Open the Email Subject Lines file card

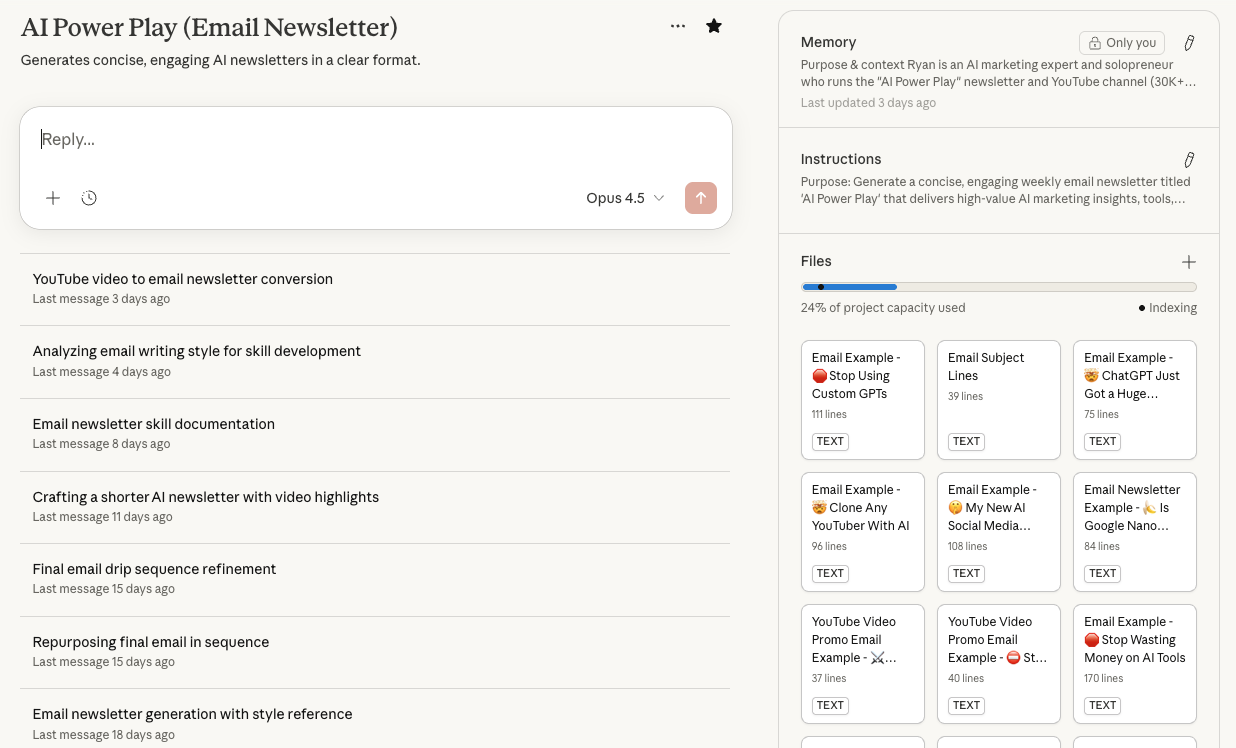coord(998,399)
